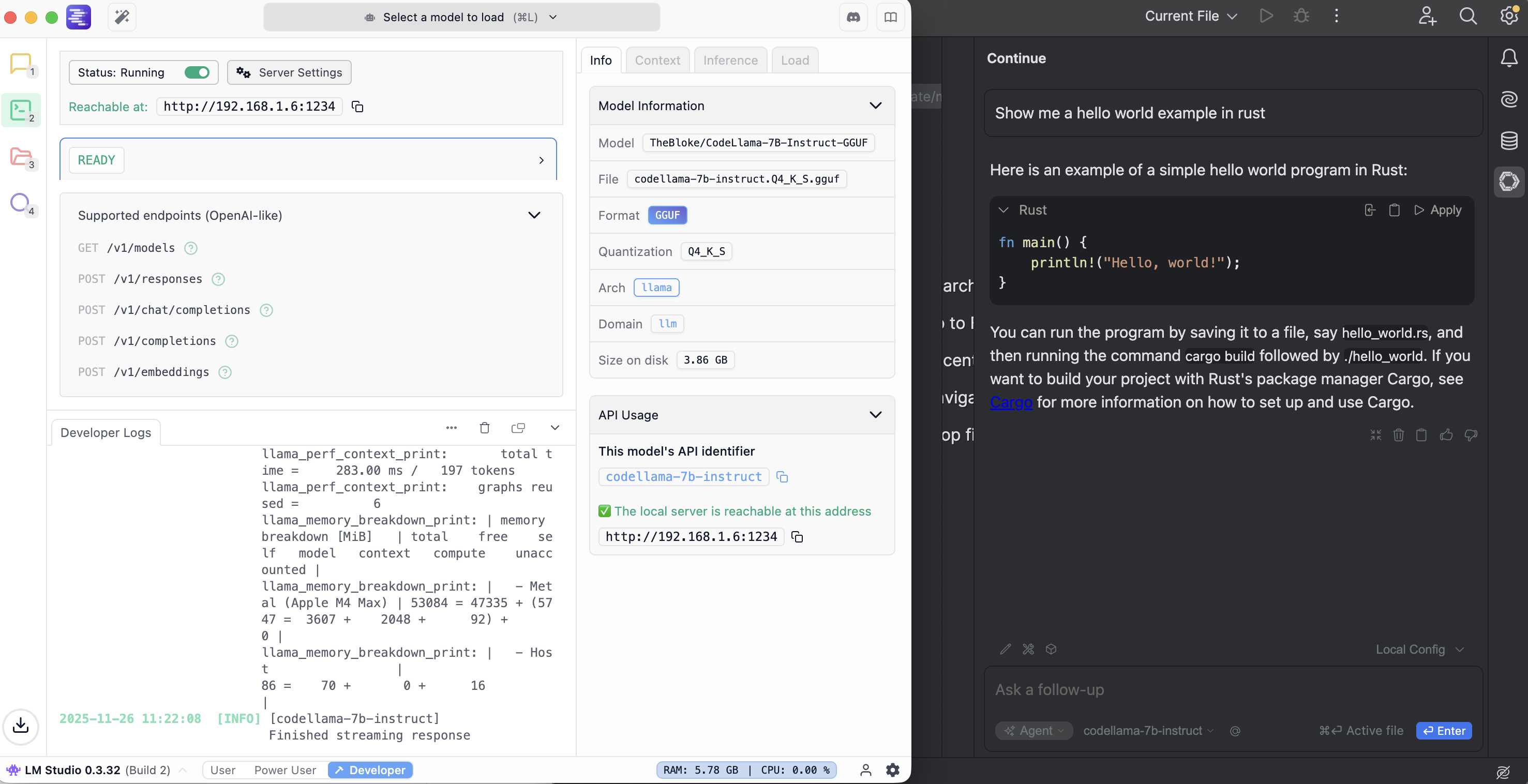Open Server Settings
The image size is (1528, 784).
(x=289, y=72)
